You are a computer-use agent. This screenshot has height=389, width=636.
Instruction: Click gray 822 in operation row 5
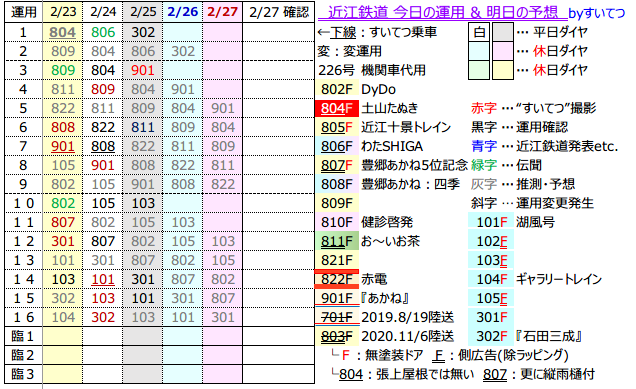[x=63, y=108]
